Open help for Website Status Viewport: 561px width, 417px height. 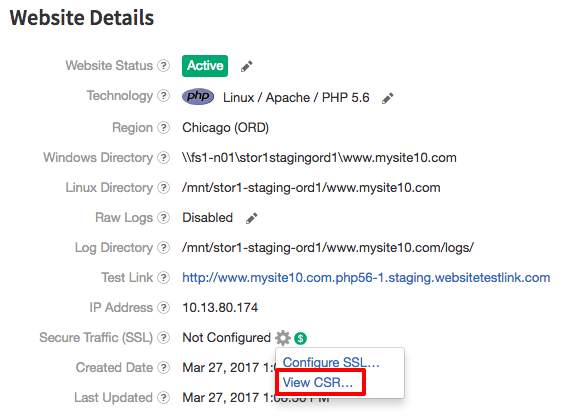click(x=164, y=65)
